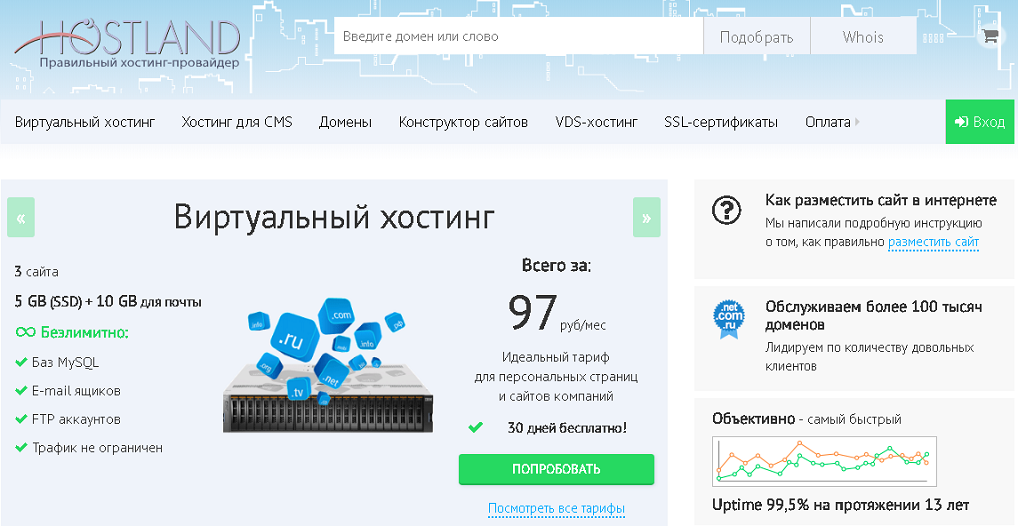The height and width of the screenshot is (526, 1018).
Task: Open the shopping cart icon
Action: (990, 36)
